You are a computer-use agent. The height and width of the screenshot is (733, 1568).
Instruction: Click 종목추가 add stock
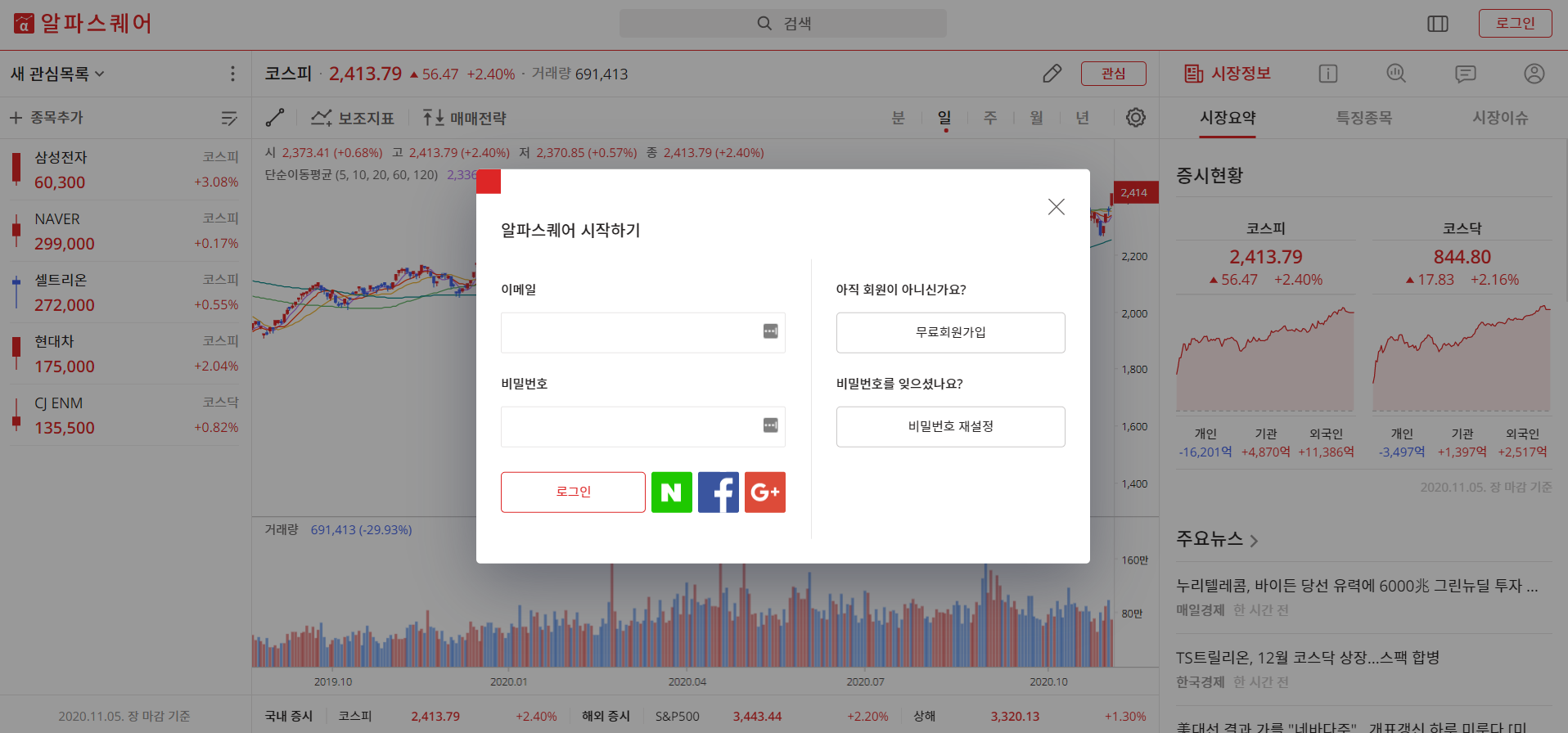coord(47,118)
